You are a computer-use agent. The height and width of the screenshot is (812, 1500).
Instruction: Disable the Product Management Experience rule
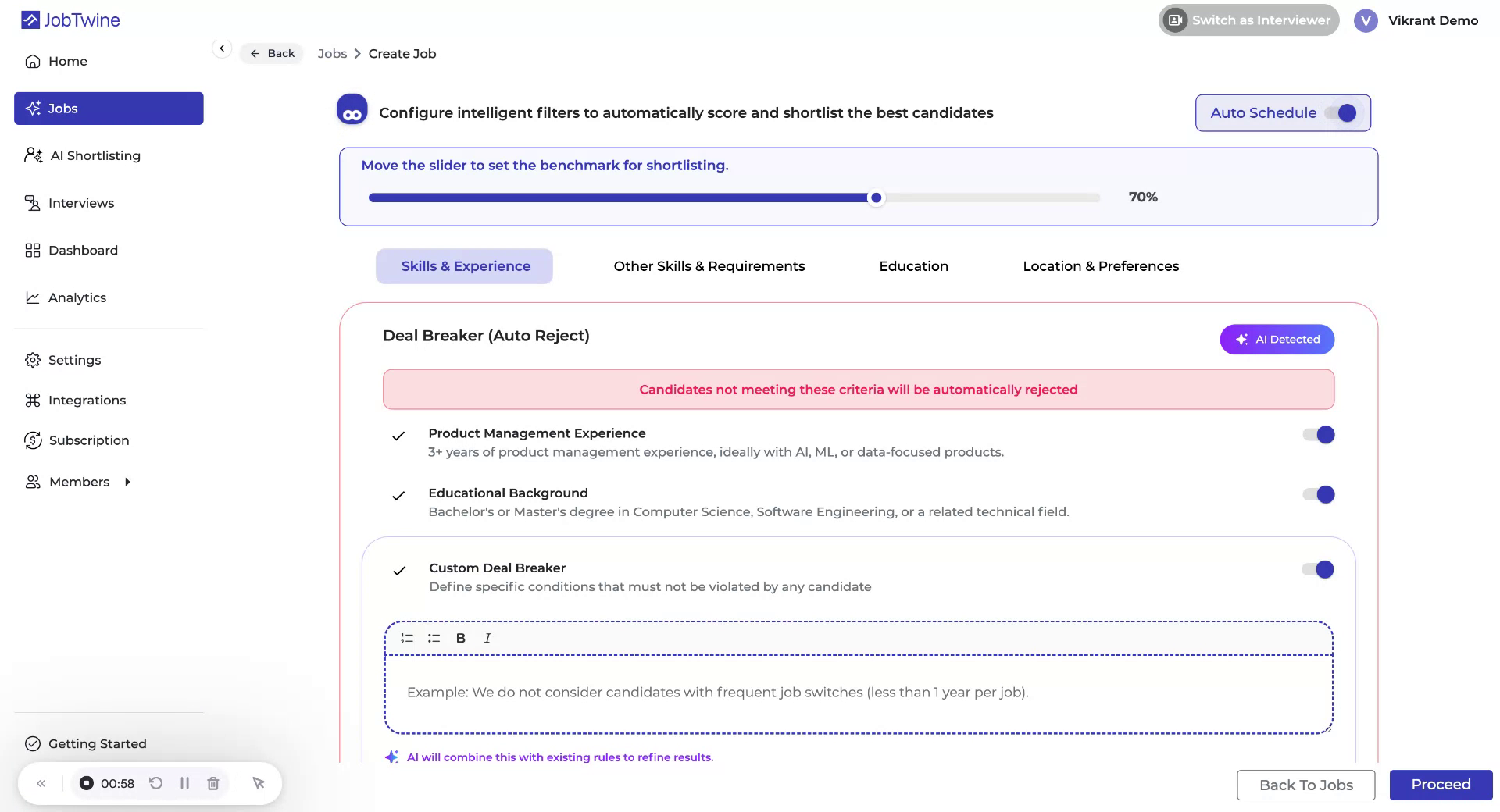[x=1318, y=435]
